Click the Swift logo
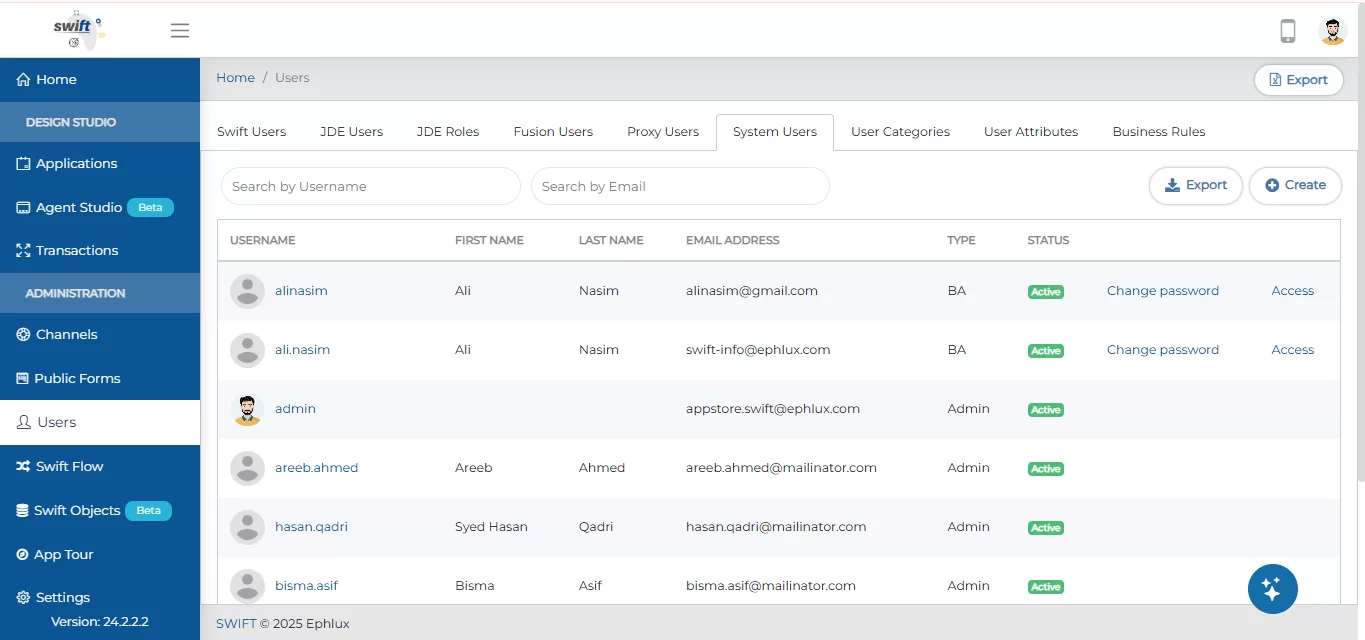This screenshot has width=1365, height=640. coord(79,30)
